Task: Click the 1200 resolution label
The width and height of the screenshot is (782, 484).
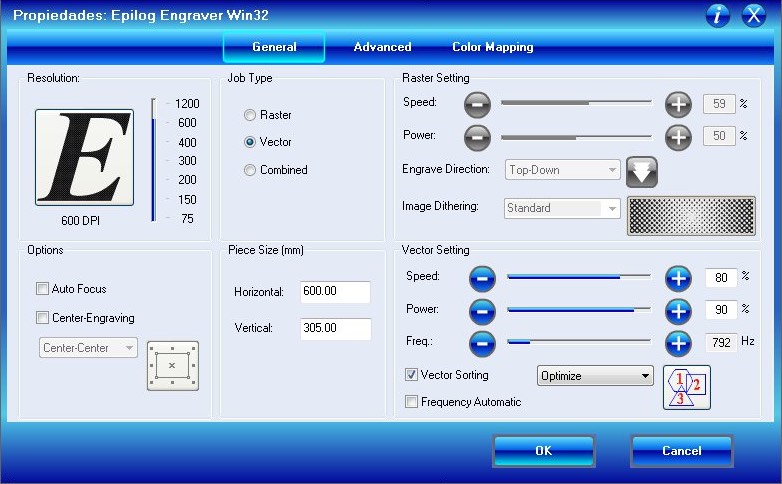Action: (x=187, y=104)
